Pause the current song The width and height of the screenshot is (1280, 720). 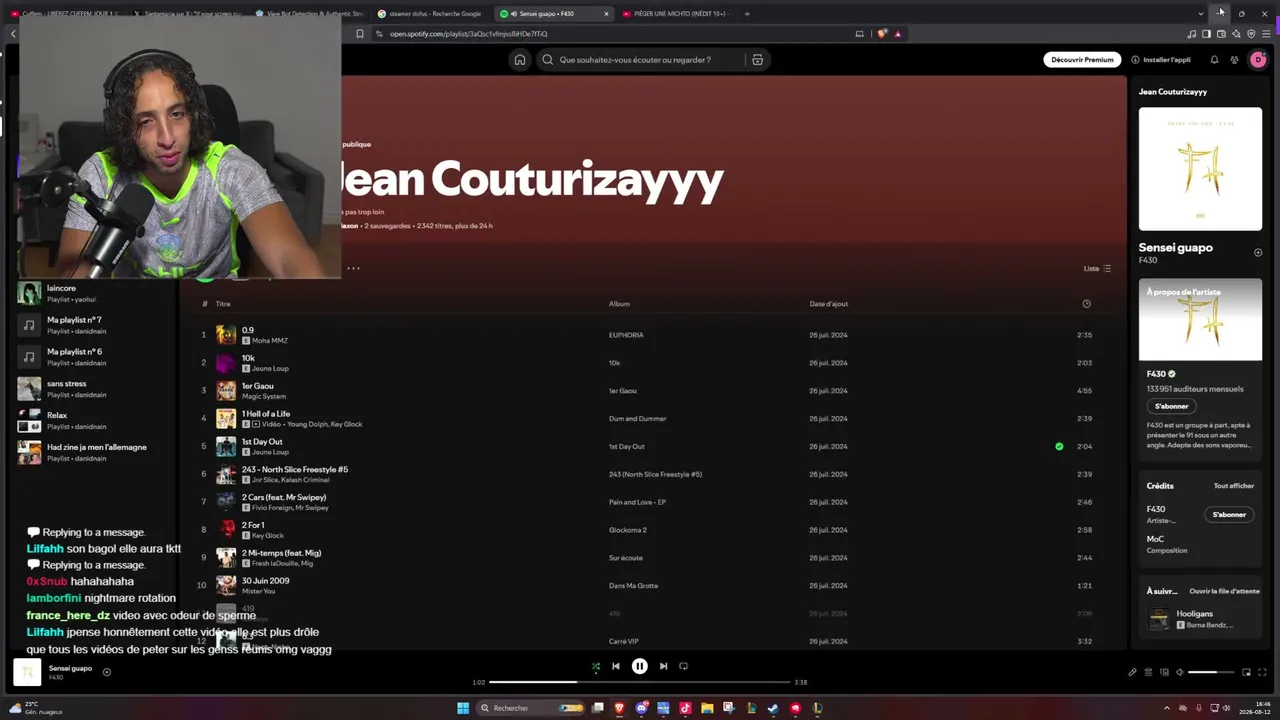click(x=640, y=666)
